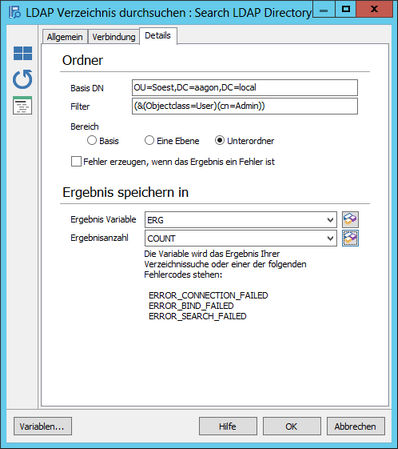
Task: Click the Hilfe button
Action: pos(228,426)
